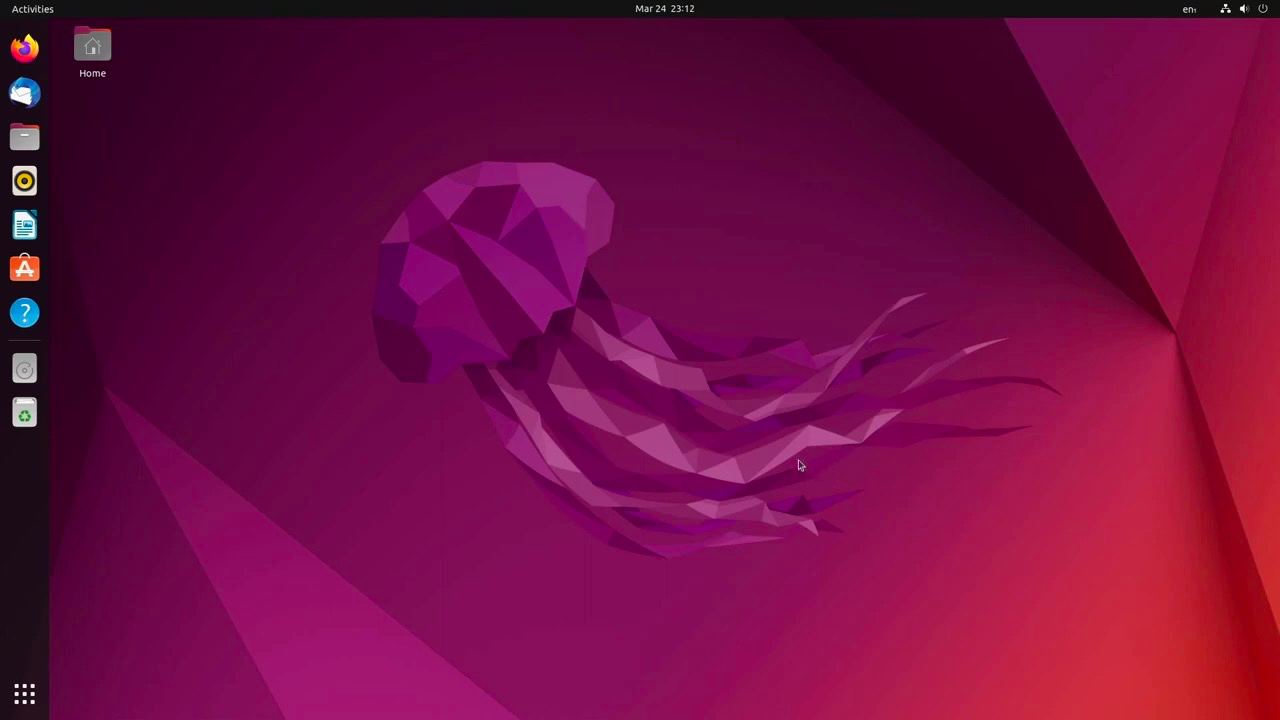
Task: Open the keyboard input language indicator
Action: pos(1189,9)
